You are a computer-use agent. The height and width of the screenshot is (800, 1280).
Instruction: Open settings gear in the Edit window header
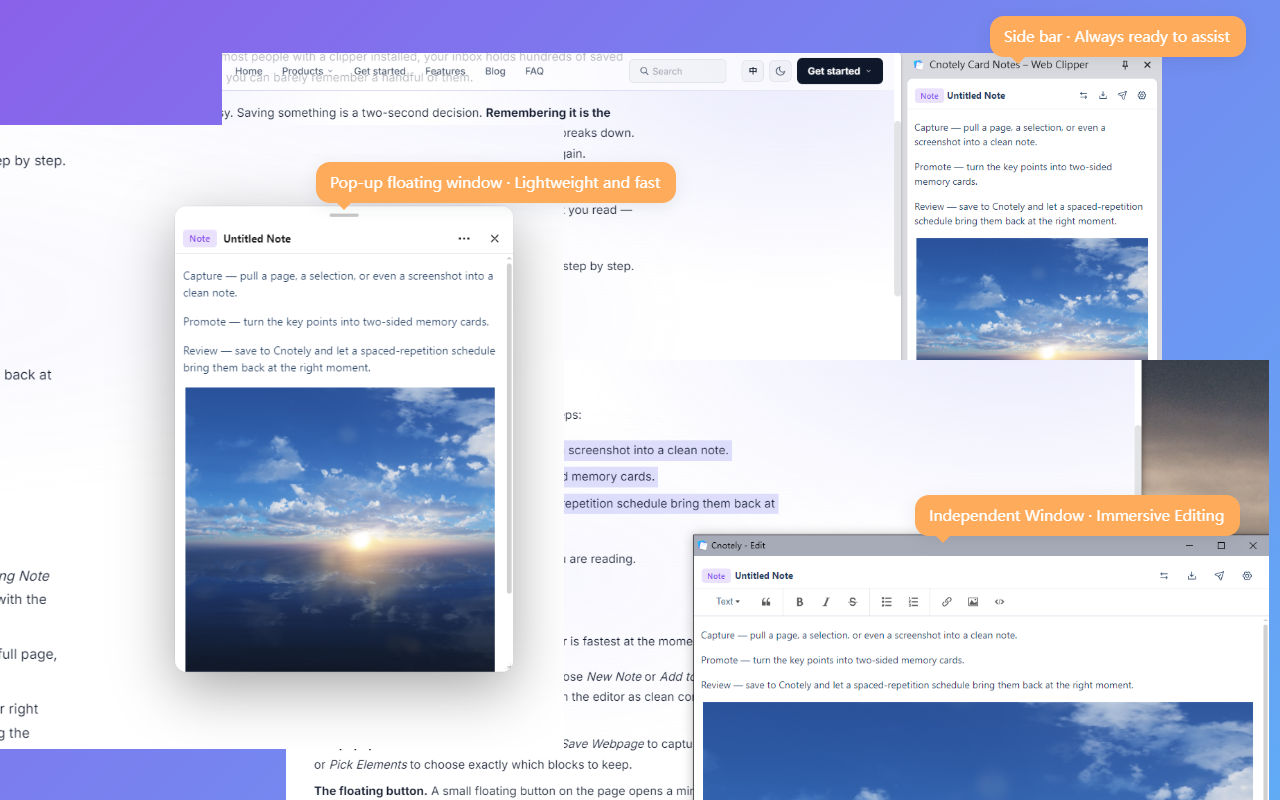point(1247,576)
